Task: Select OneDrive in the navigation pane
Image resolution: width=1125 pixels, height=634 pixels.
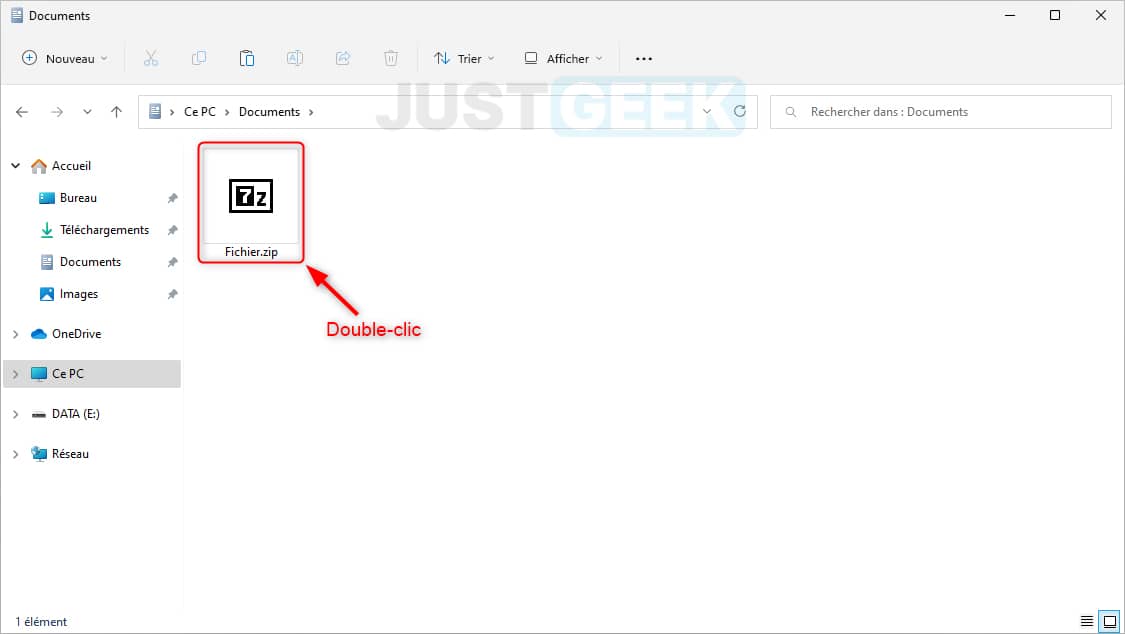Action: pos(77,334)
